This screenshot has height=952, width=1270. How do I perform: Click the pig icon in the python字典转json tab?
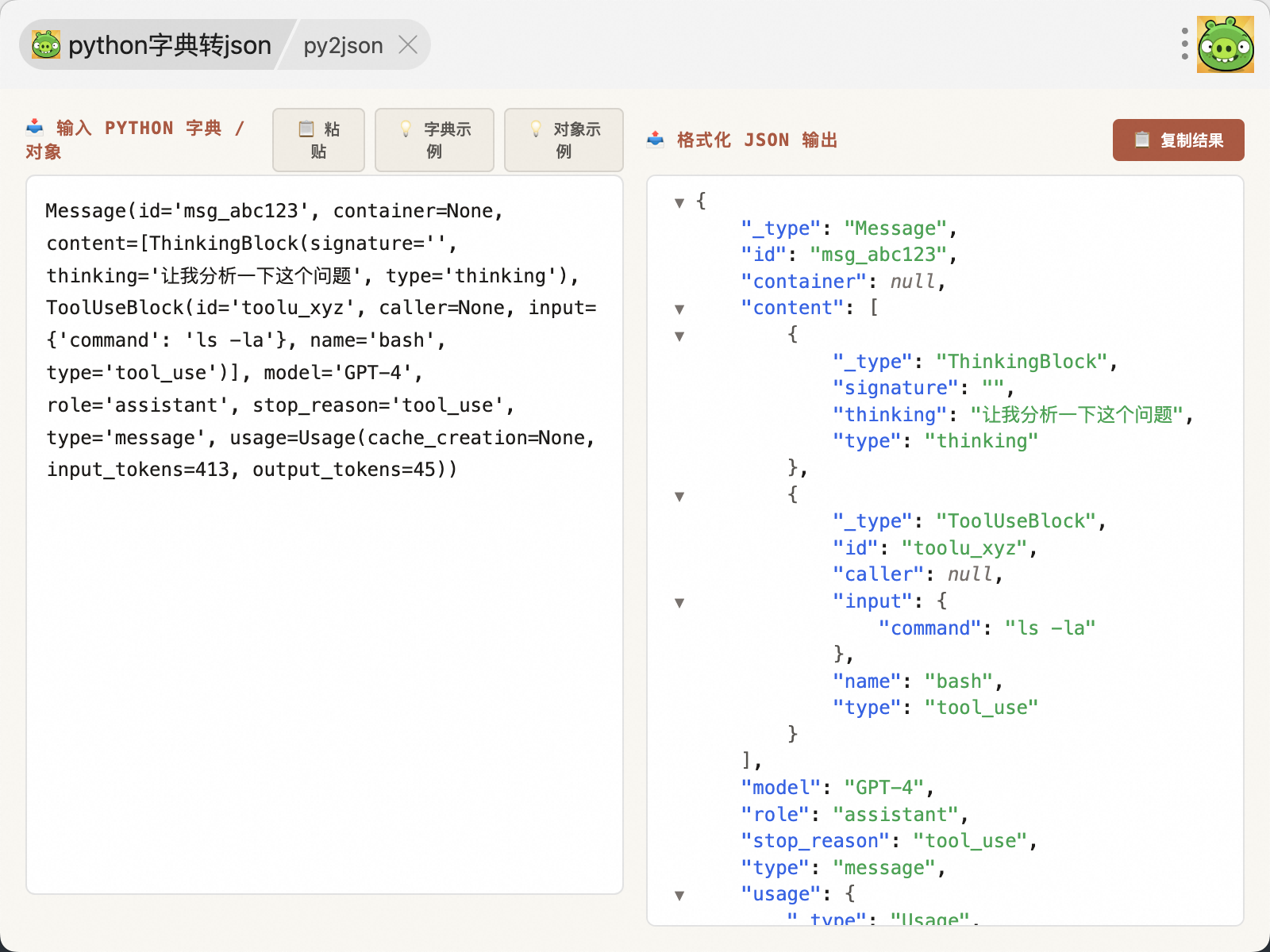46,45
